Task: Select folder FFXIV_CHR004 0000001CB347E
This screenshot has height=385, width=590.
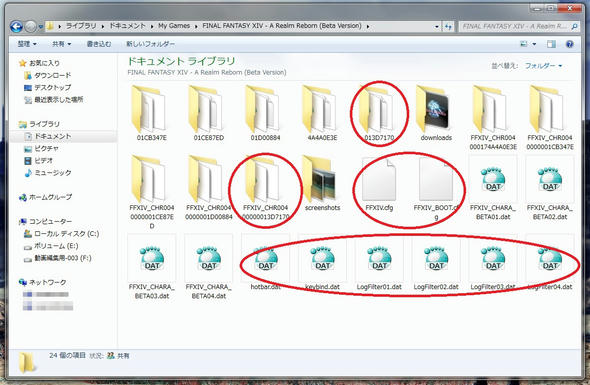Action: 550,117
